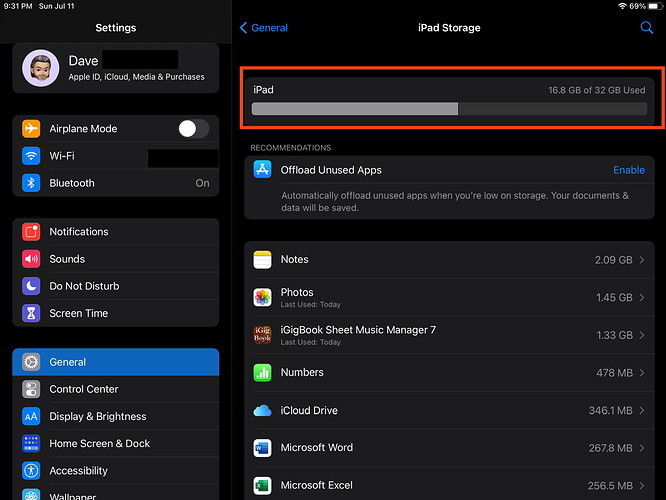Tap the search magnifier icon in iPad Storage
This screenshot has width=666, height=500.
tap(646, 28)
